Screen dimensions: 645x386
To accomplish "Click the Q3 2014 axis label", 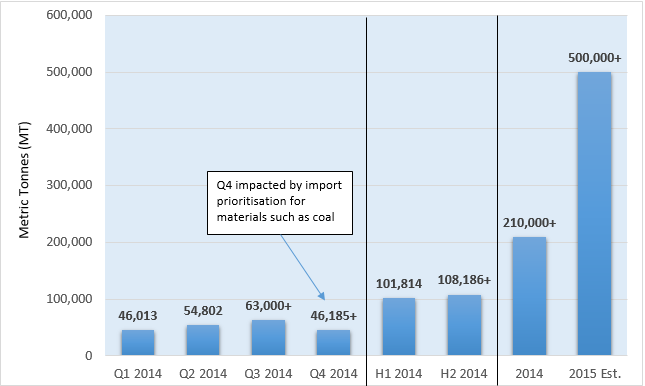I will 268,374.
